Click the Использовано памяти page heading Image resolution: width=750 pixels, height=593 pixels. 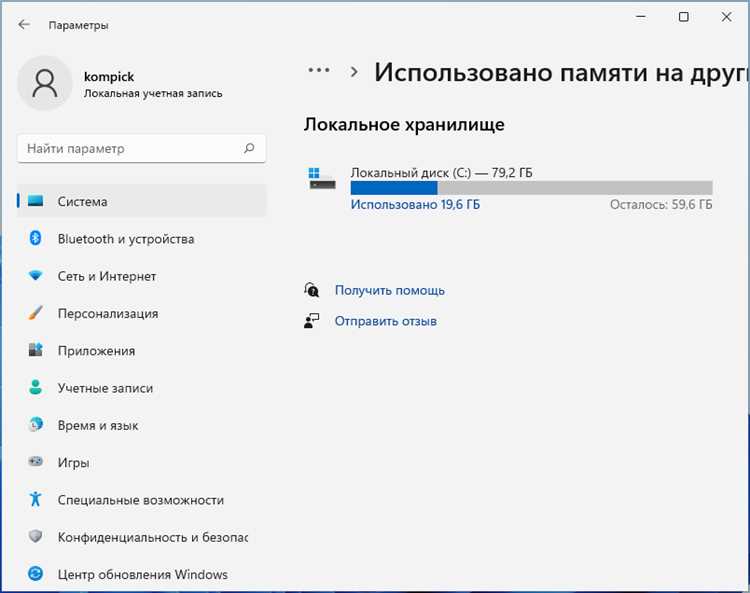561,73
